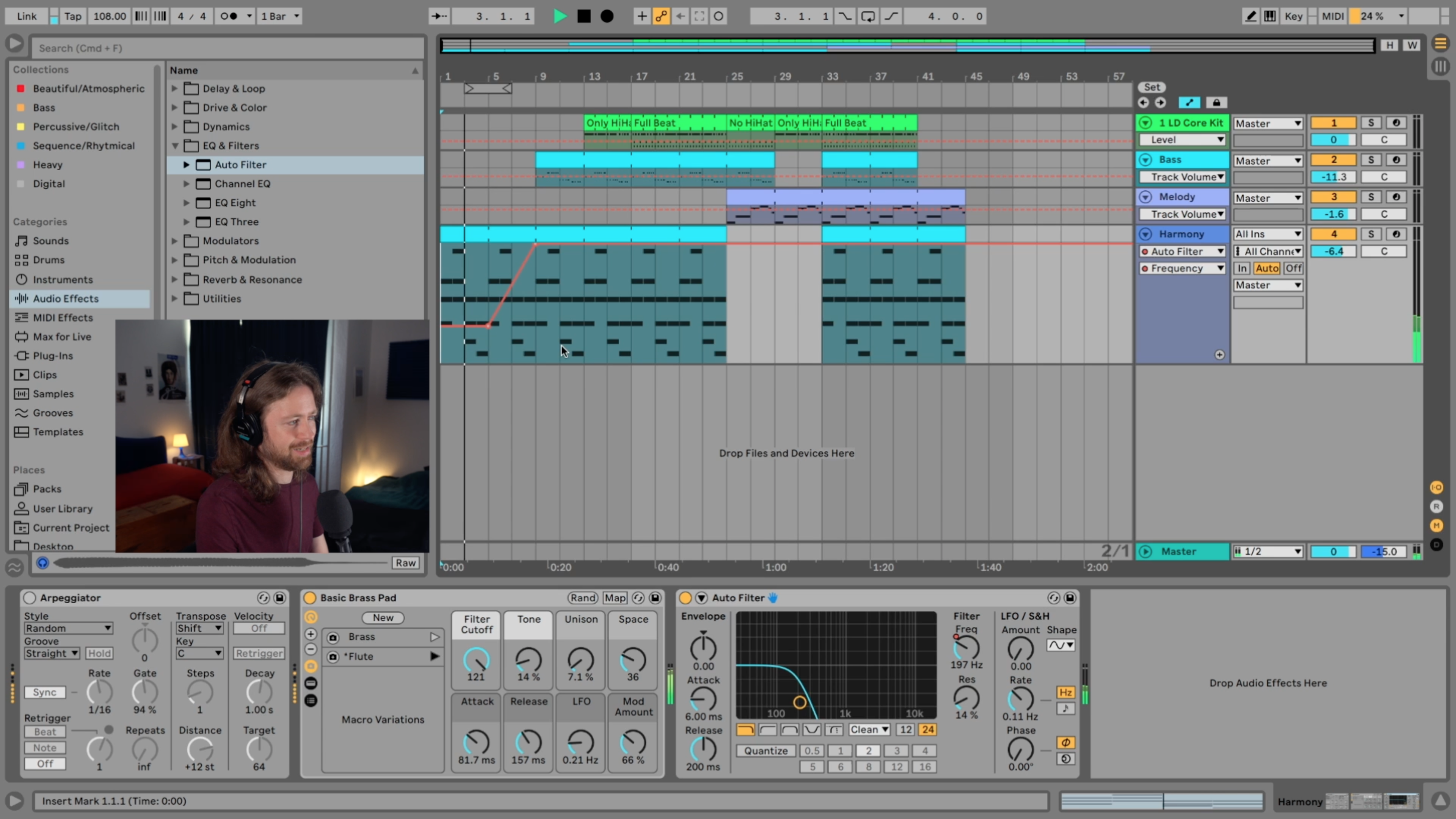Click the Follow playback arrow icon
The image size is (1456, 819).
tap(439, 16)
